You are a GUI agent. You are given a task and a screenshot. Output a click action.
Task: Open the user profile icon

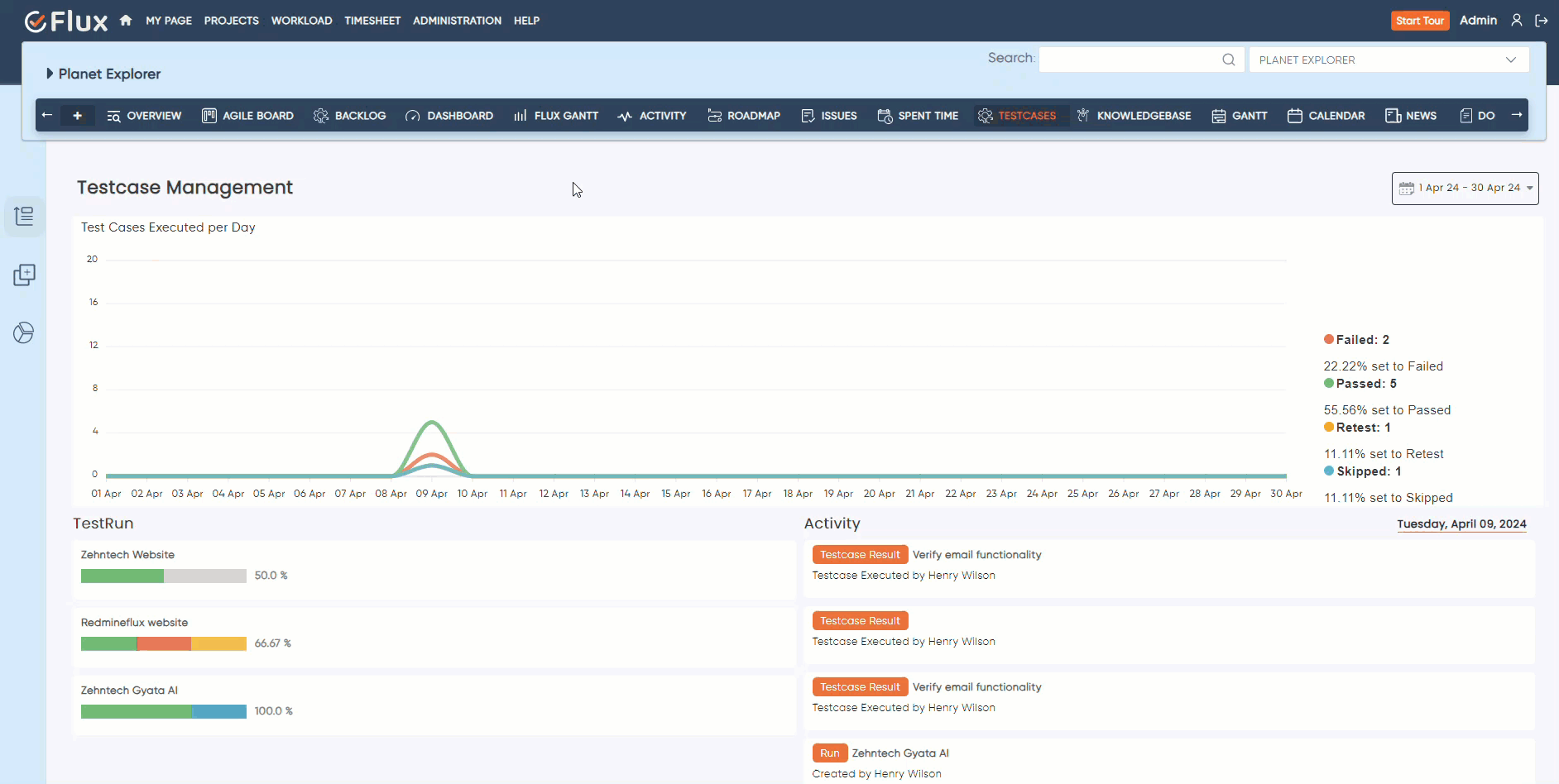pyautogui.click(x=1516, y=21)
